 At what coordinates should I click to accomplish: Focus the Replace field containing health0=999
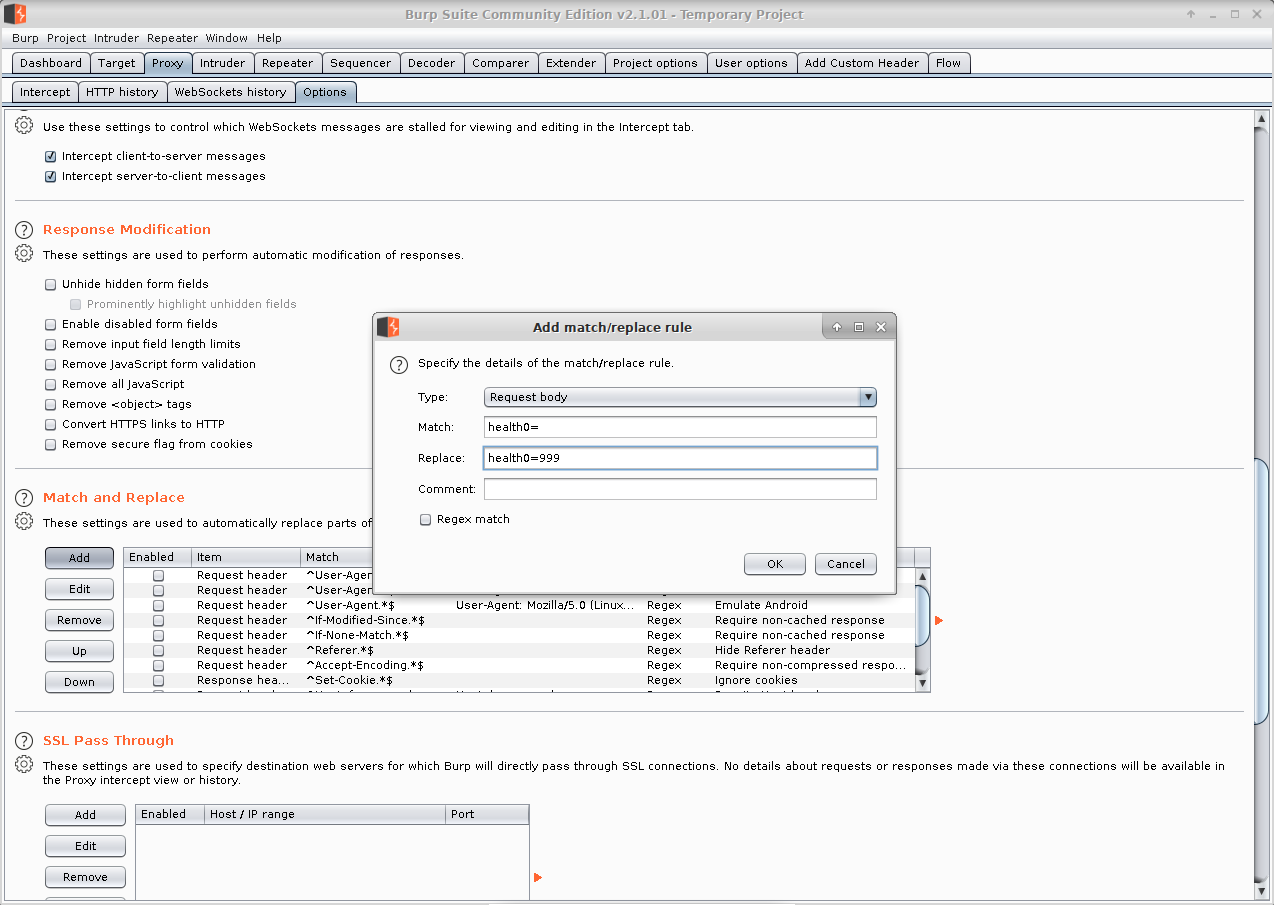click(680, 458)
